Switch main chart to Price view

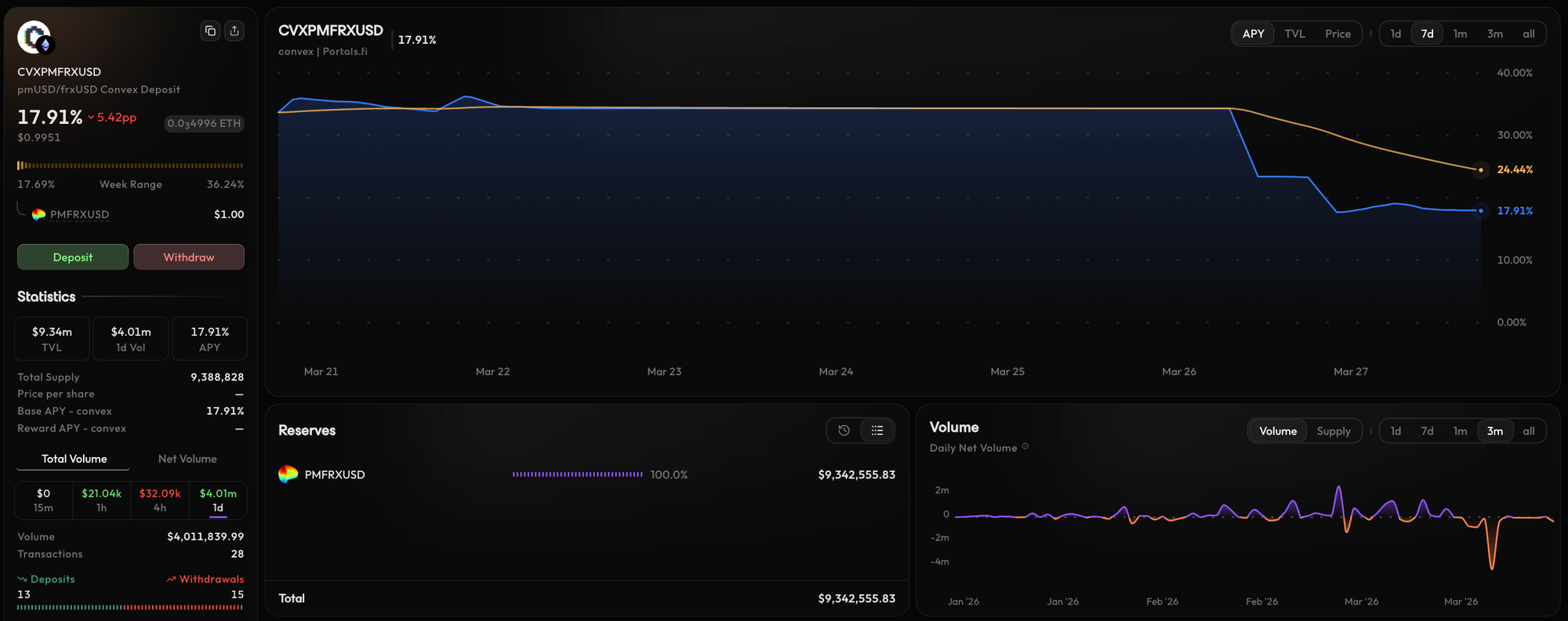[1338, 34]
